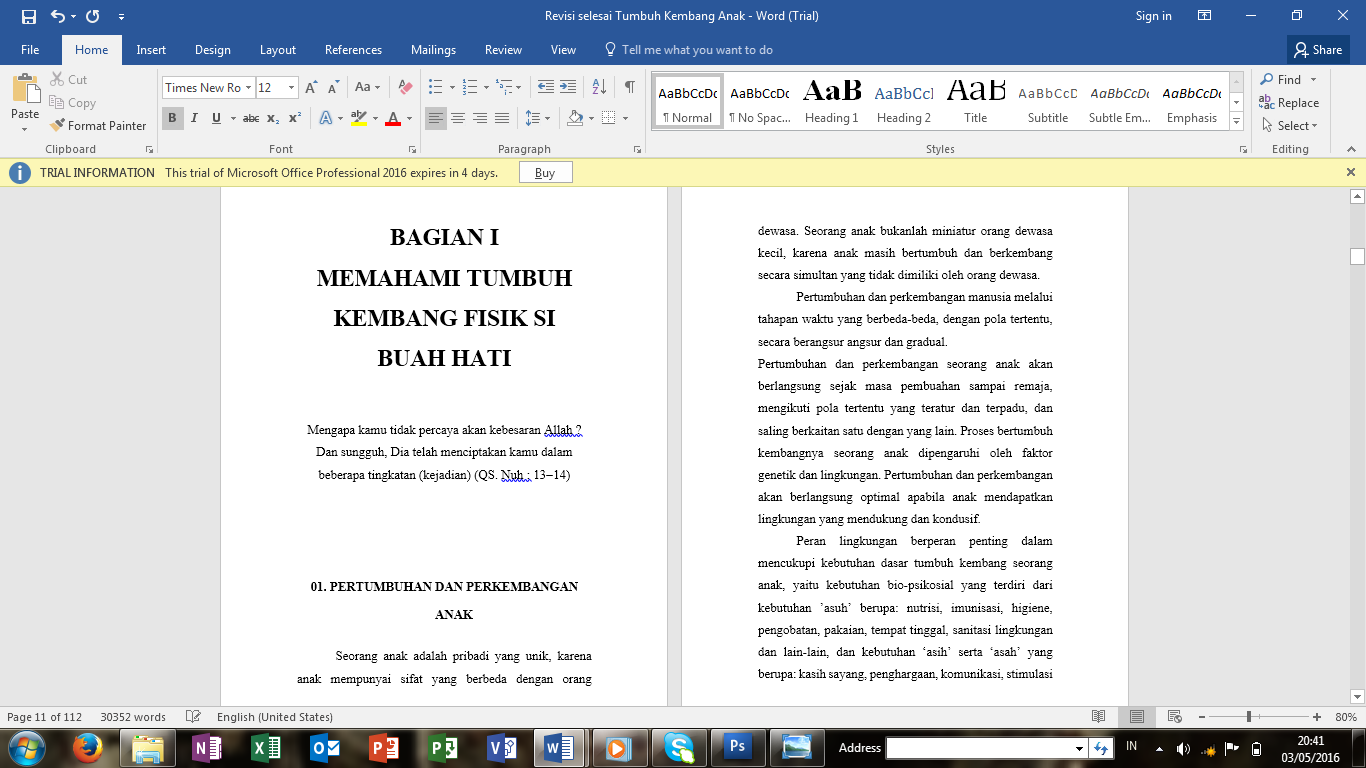Open the font size dropdown
This screenshot has height=768, width=1366.
[x=291, y=88]
